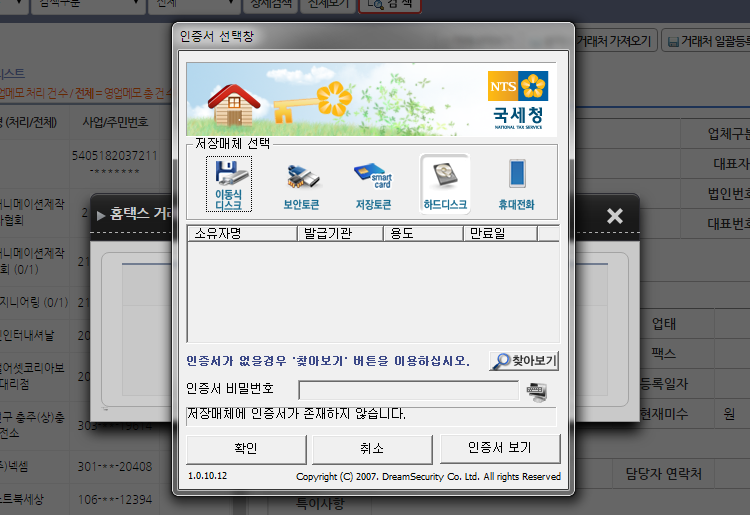Confirm with the 확인 button
Viewport: 750px width, 515px height.
(246, 449)
